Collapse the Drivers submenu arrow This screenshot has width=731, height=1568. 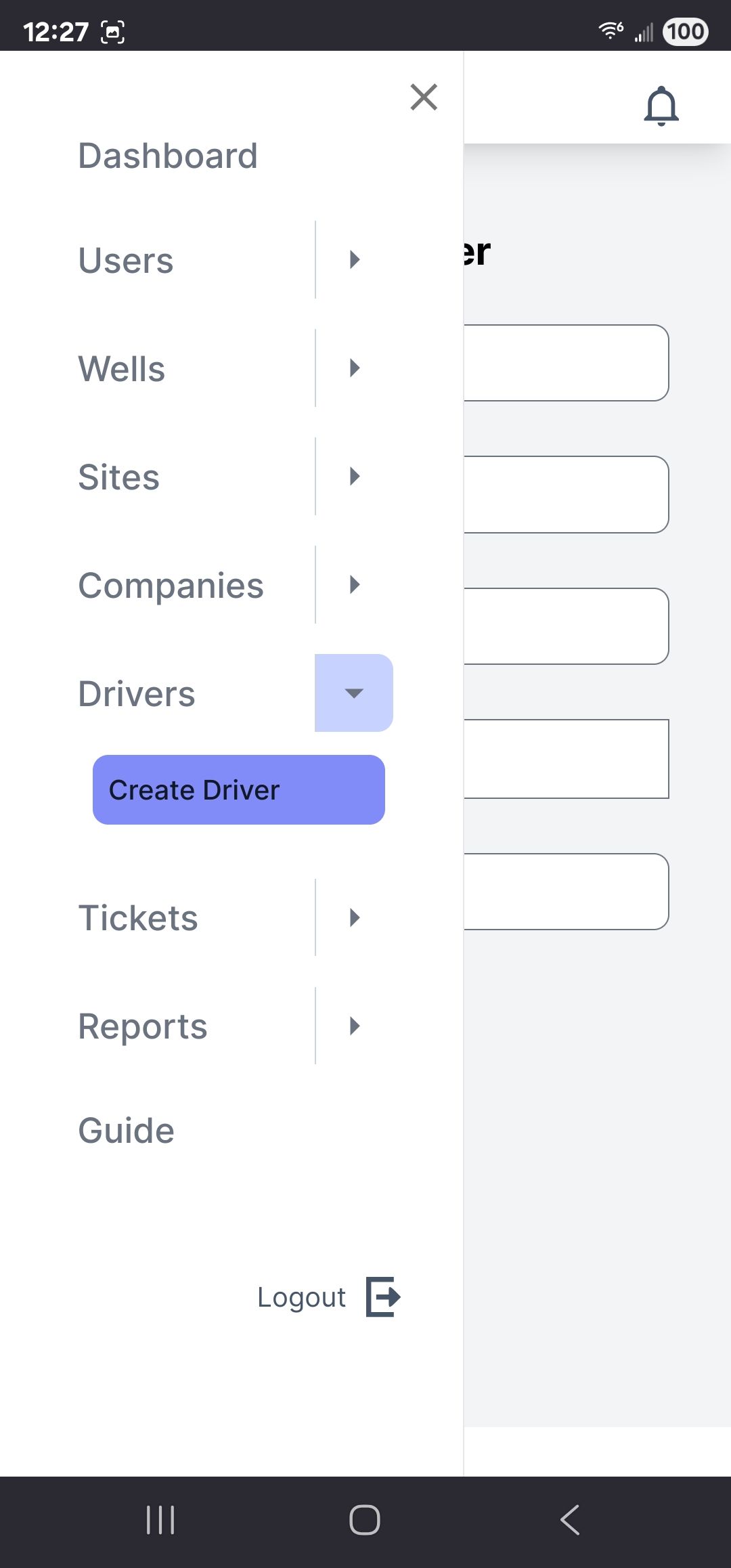[x=354, y=693]
